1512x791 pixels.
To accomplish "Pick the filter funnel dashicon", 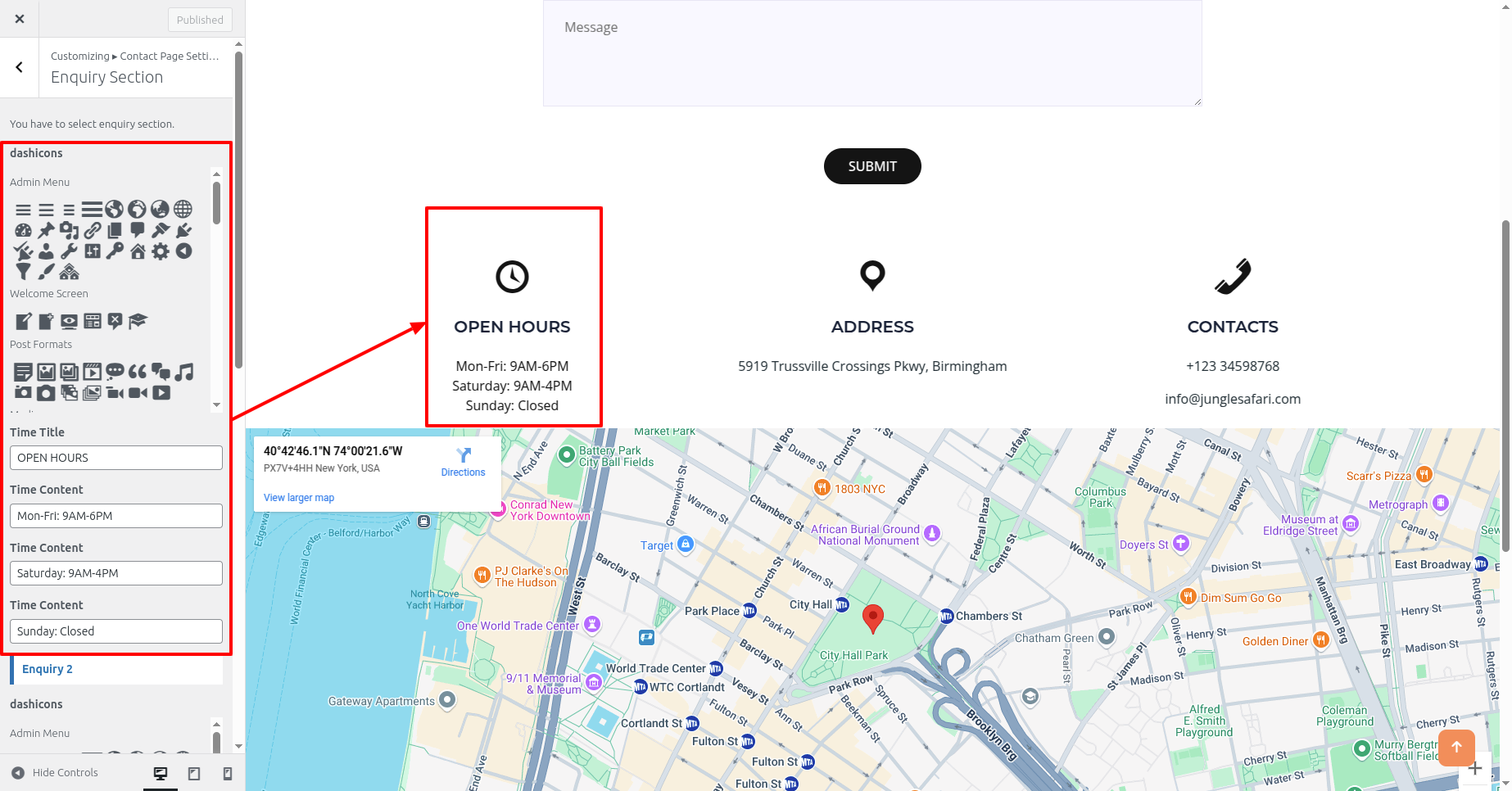I will coord(23,271).
